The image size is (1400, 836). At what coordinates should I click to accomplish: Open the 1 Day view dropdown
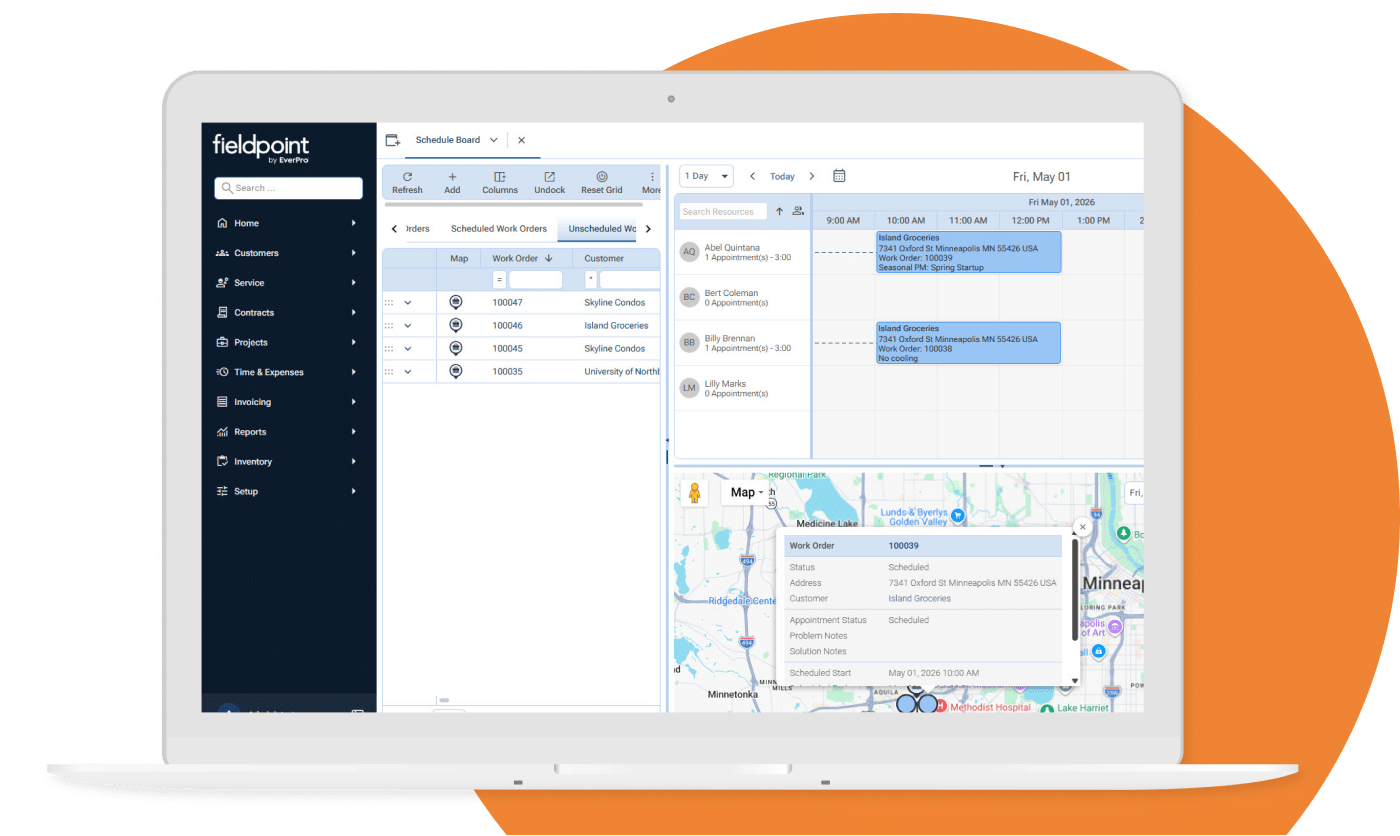point(706,176)
